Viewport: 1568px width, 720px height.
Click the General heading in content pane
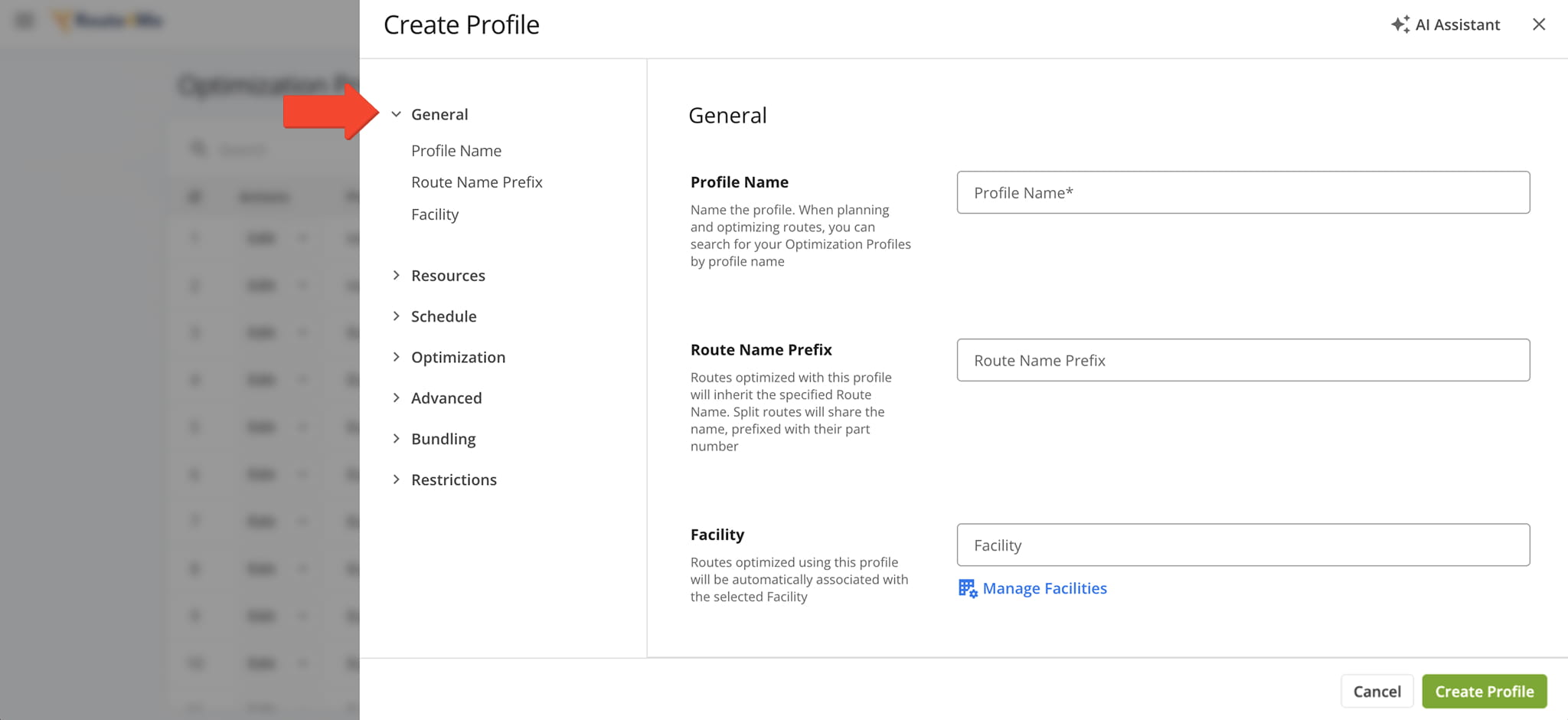(x=727, y=115)
